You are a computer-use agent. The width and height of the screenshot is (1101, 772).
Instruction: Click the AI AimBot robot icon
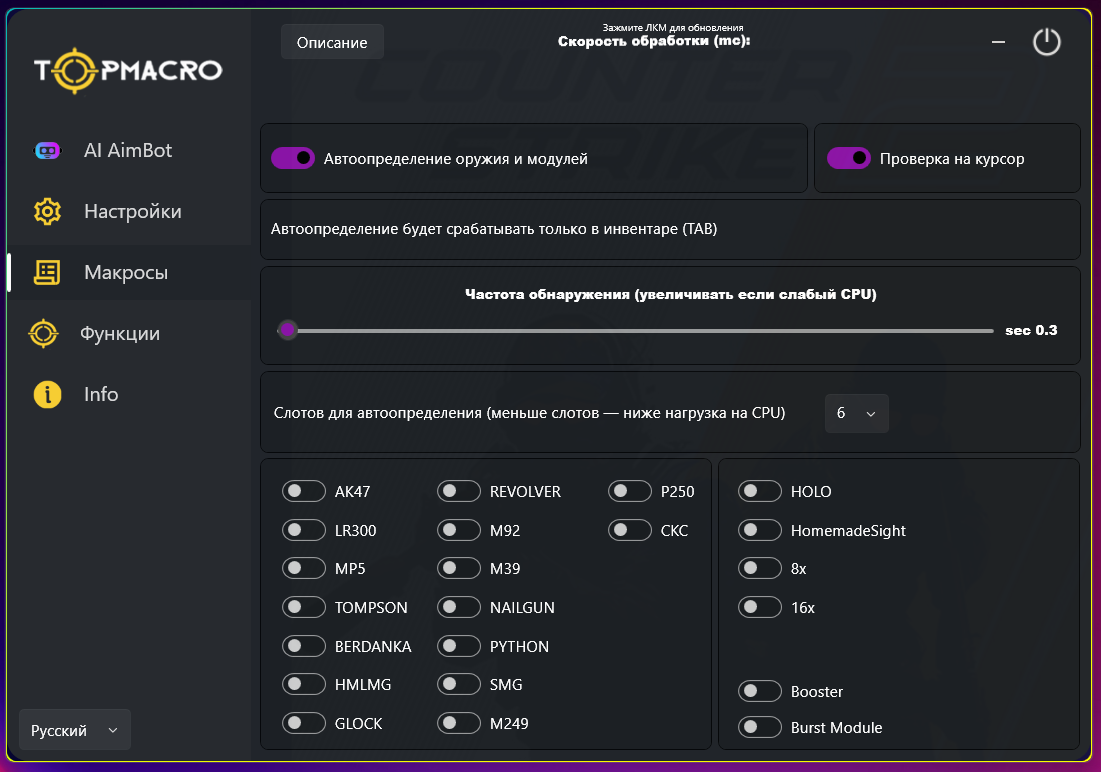coord(47,151)
